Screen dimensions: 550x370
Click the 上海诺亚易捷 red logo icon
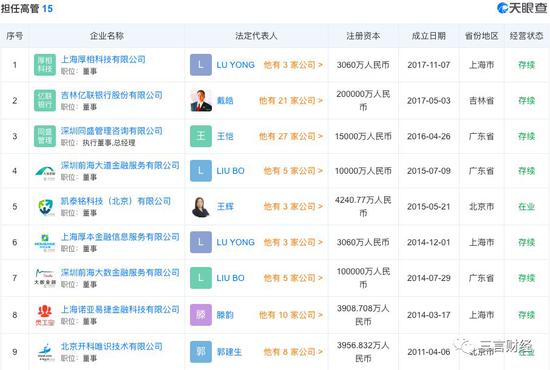point(45,315)
